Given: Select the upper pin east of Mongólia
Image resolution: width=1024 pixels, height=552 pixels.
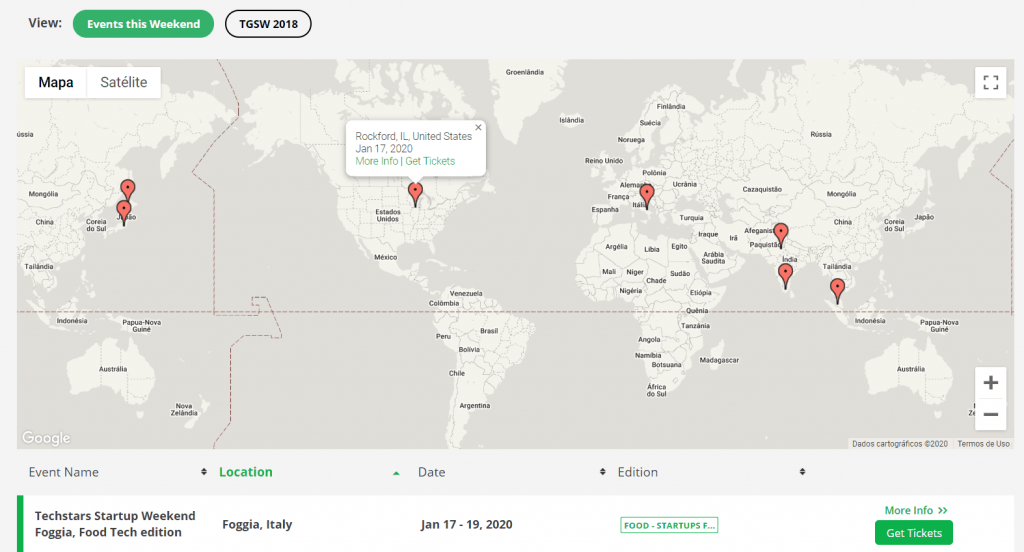Looking at the screenshot, I should point(128,191).
